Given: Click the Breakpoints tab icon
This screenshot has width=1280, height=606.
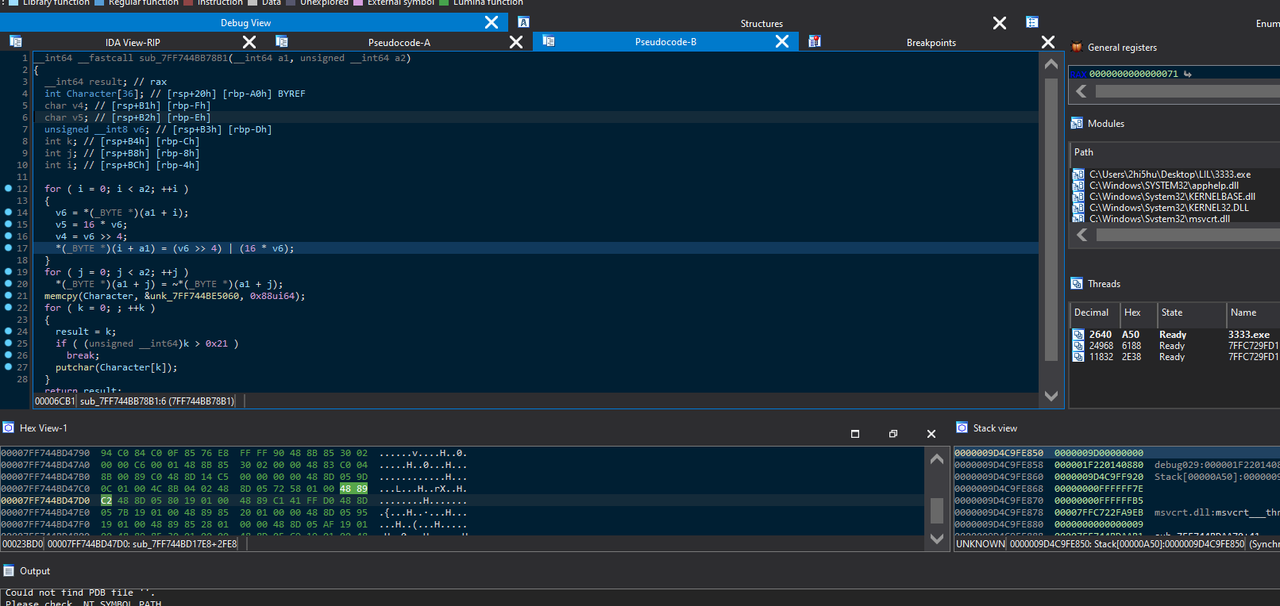Looking at the screenshot, I should [815, 42].
